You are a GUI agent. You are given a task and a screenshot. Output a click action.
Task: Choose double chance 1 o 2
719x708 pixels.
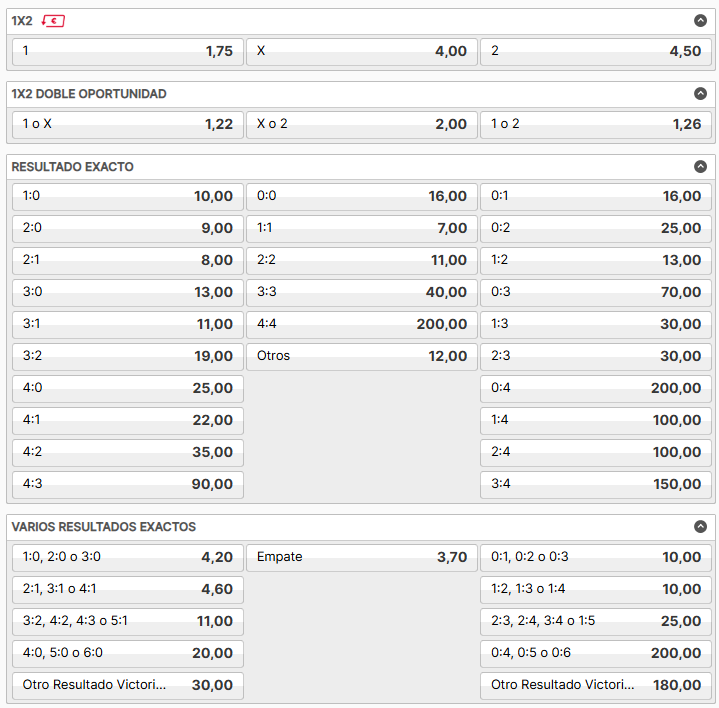pyautogui.click(x=596, y=124)
